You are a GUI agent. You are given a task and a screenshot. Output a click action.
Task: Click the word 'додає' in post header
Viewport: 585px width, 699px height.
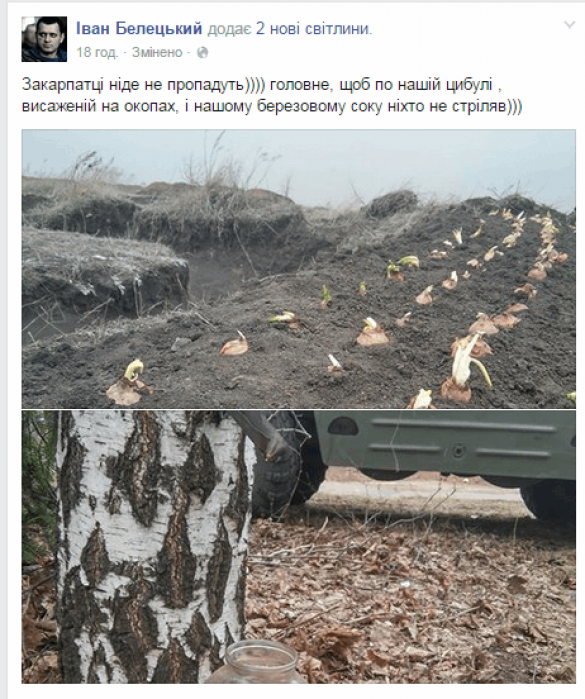click(229, 29)
